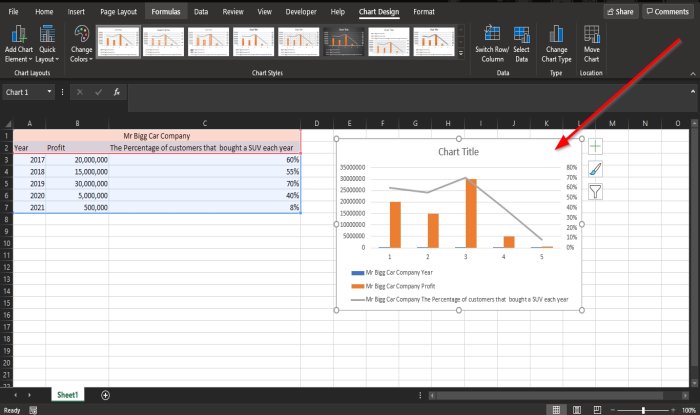This screenshot has height=415, width=700.
Task: Expand the Chart Styles gallery
Action: pos(461,53)
